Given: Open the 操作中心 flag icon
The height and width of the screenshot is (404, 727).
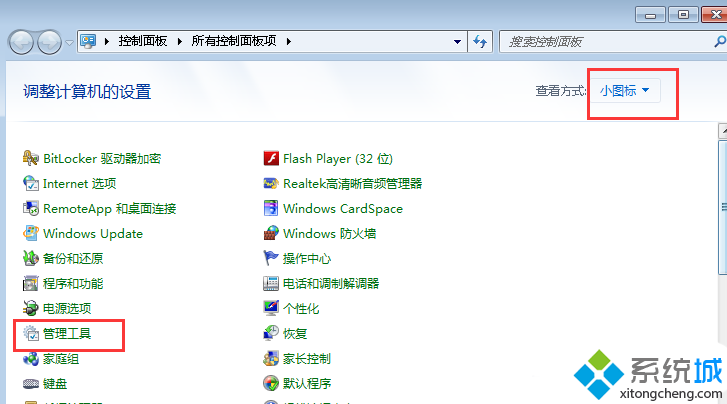Looking at the screenshot, I should (271, 258).
